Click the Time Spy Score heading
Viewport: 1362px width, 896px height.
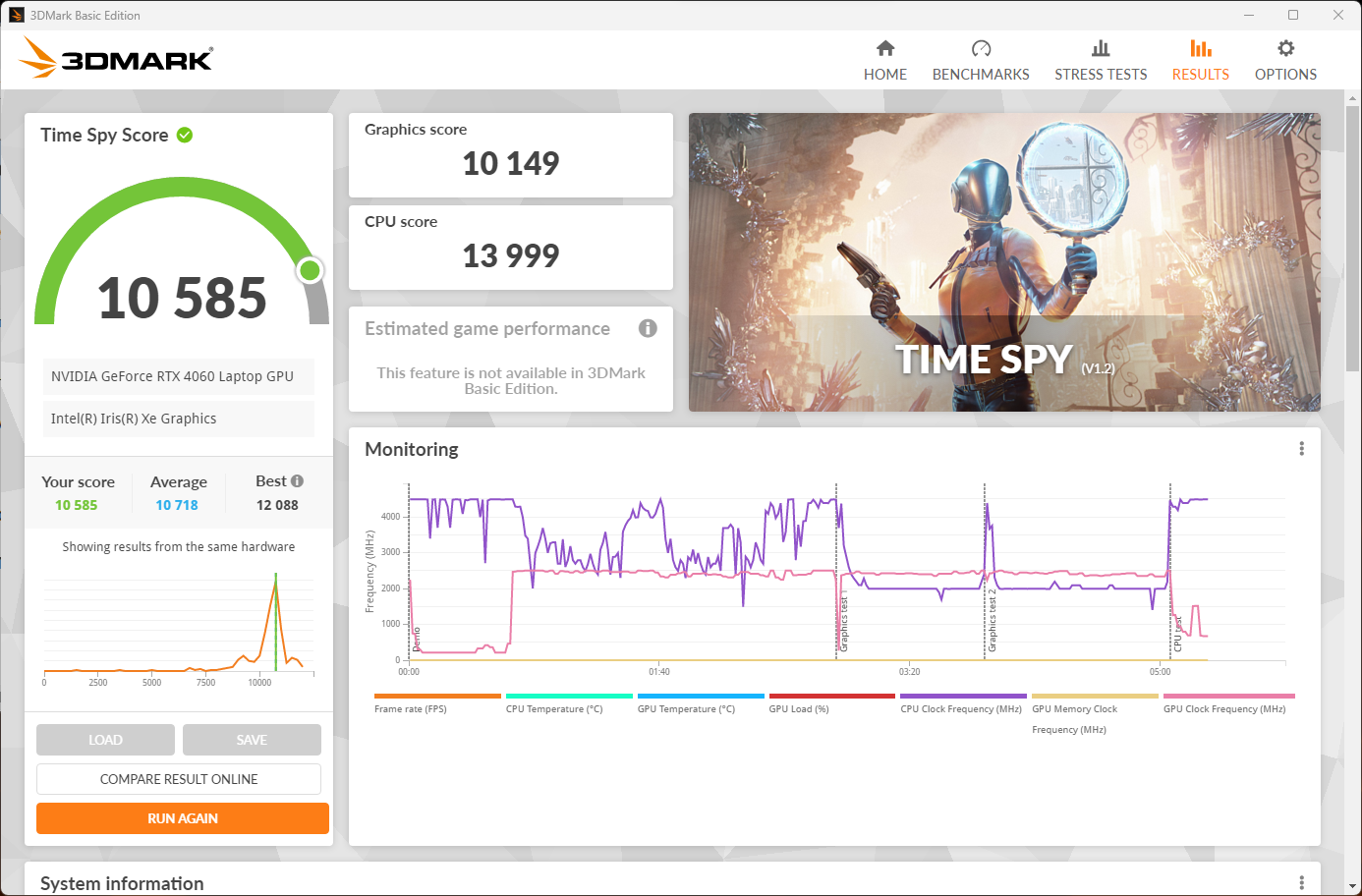[x=104, y=135]
